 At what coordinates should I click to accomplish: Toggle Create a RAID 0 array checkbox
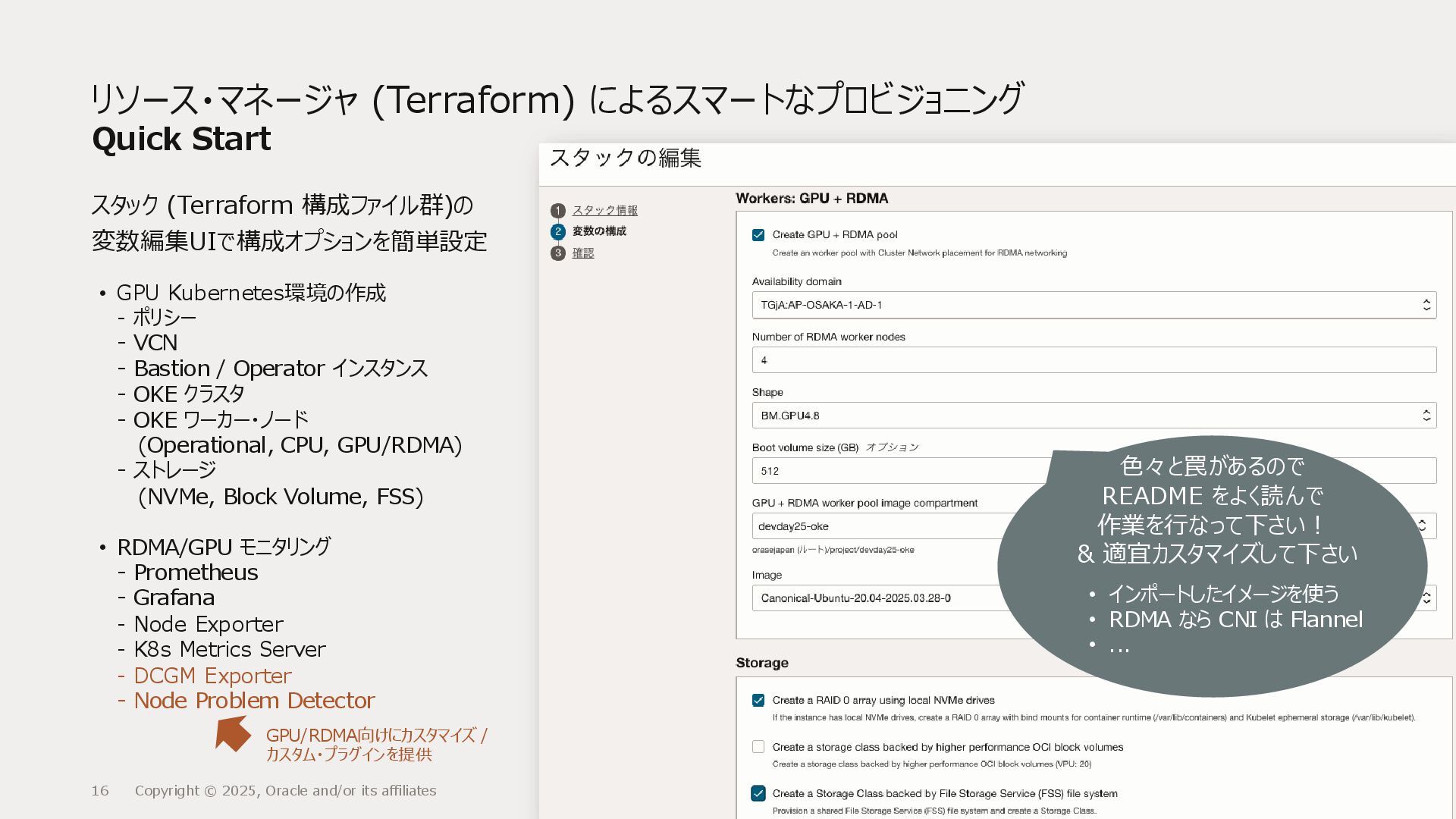click(x=758, y=701)
